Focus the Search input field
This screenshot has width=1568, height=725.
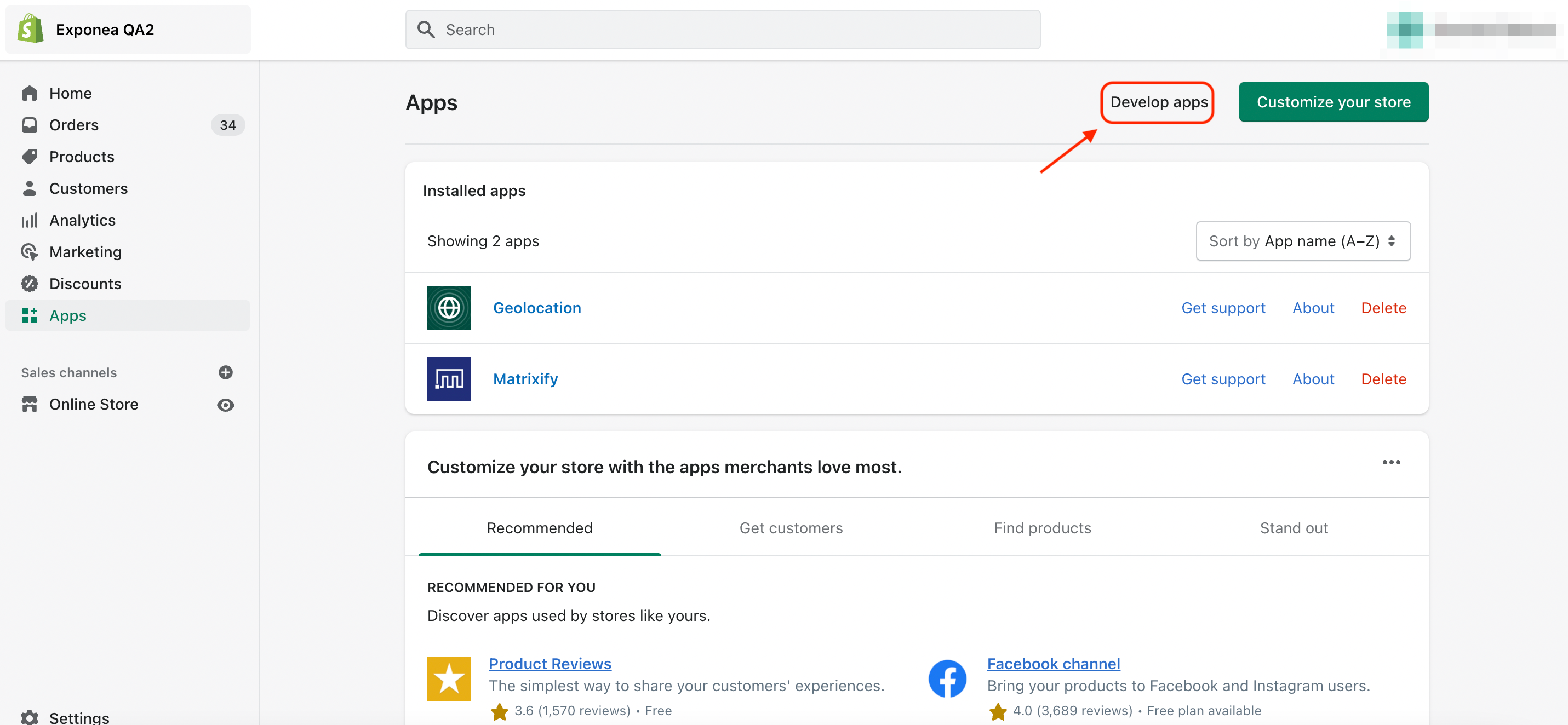point(723,29)
